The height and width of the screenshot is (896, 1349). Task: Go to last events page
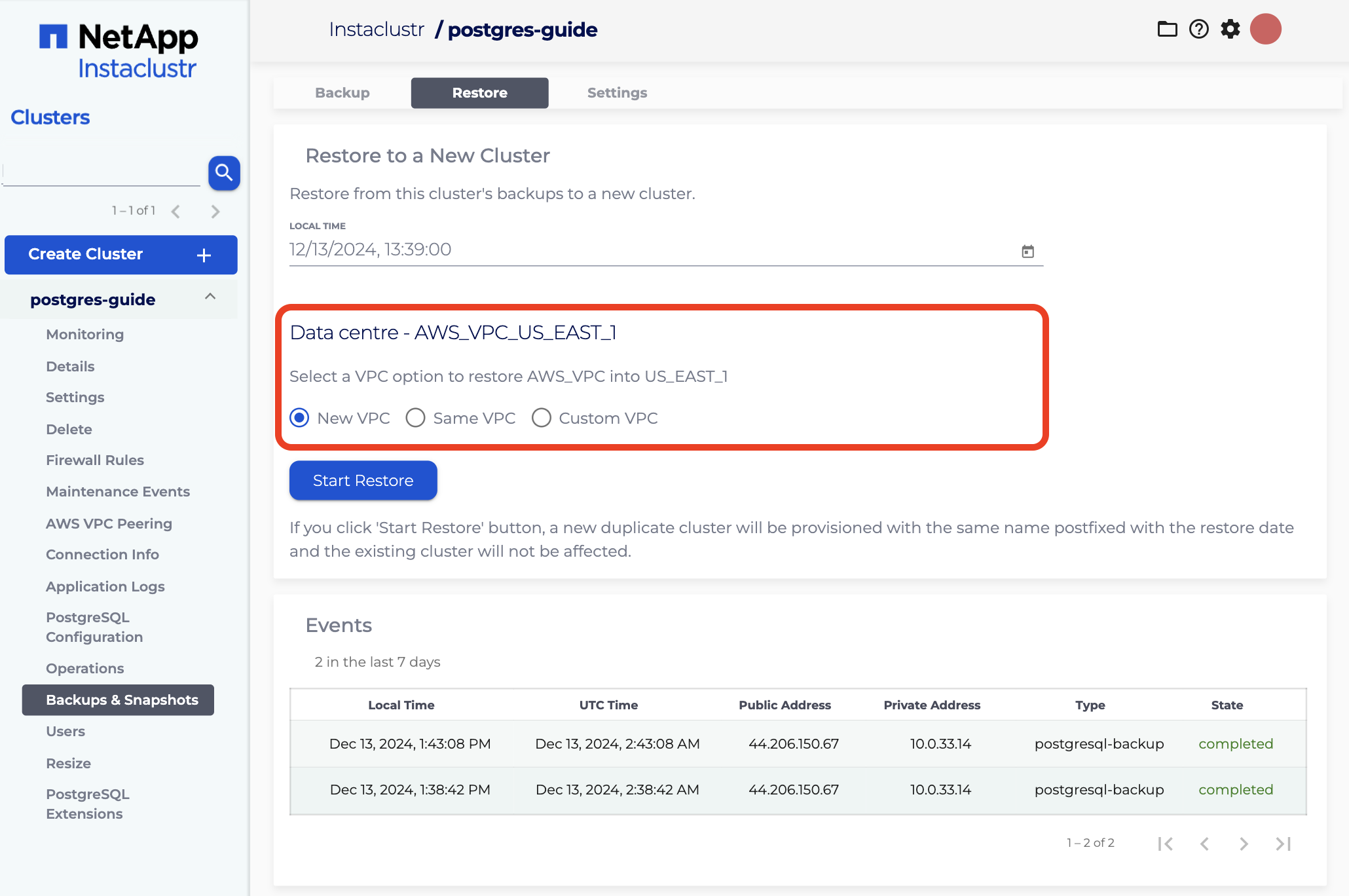[x=1283, y=844]
